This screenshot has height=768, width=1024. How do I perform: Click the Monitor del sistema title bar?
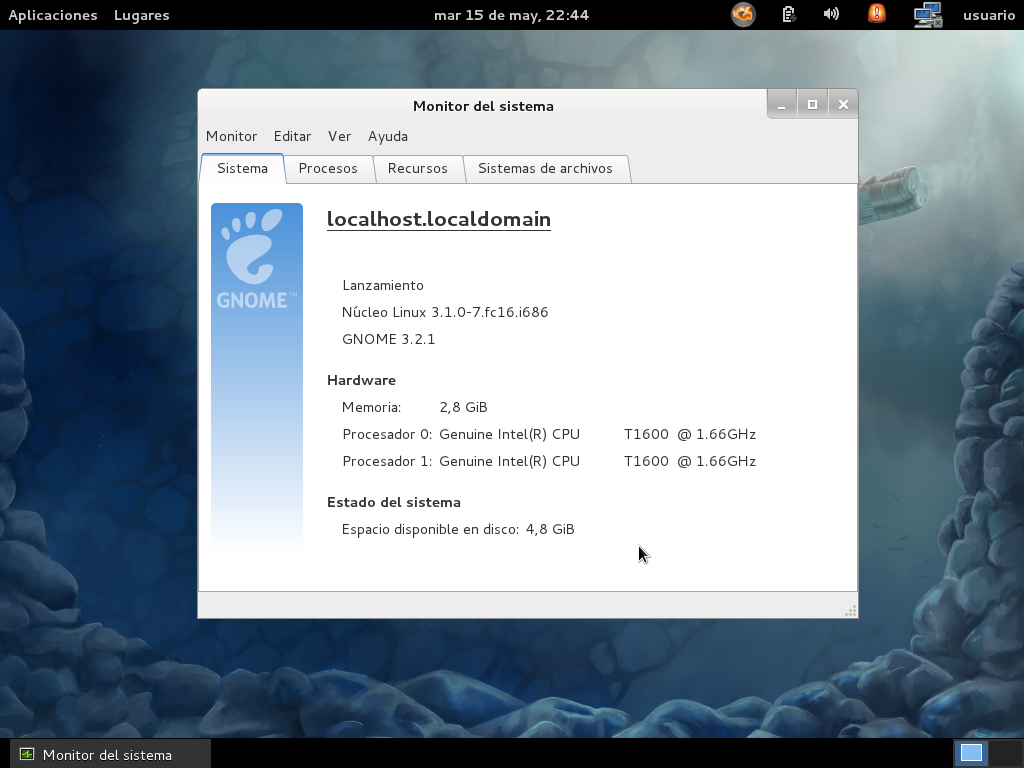483,106
